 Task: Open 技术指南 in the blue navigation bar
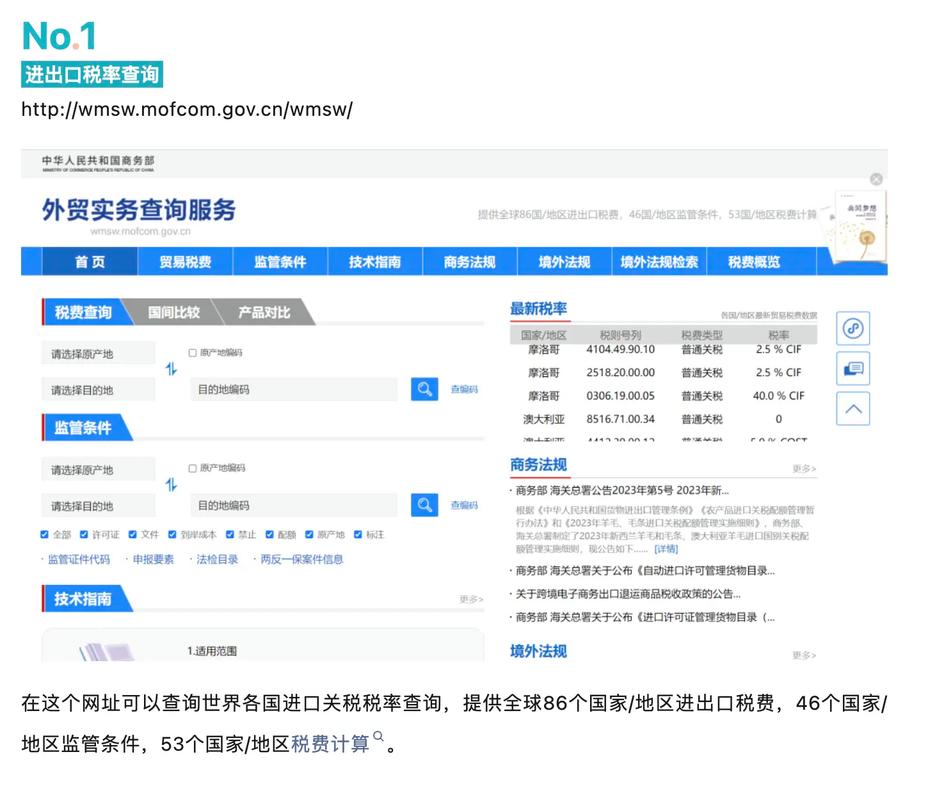[x=375, y=262]
